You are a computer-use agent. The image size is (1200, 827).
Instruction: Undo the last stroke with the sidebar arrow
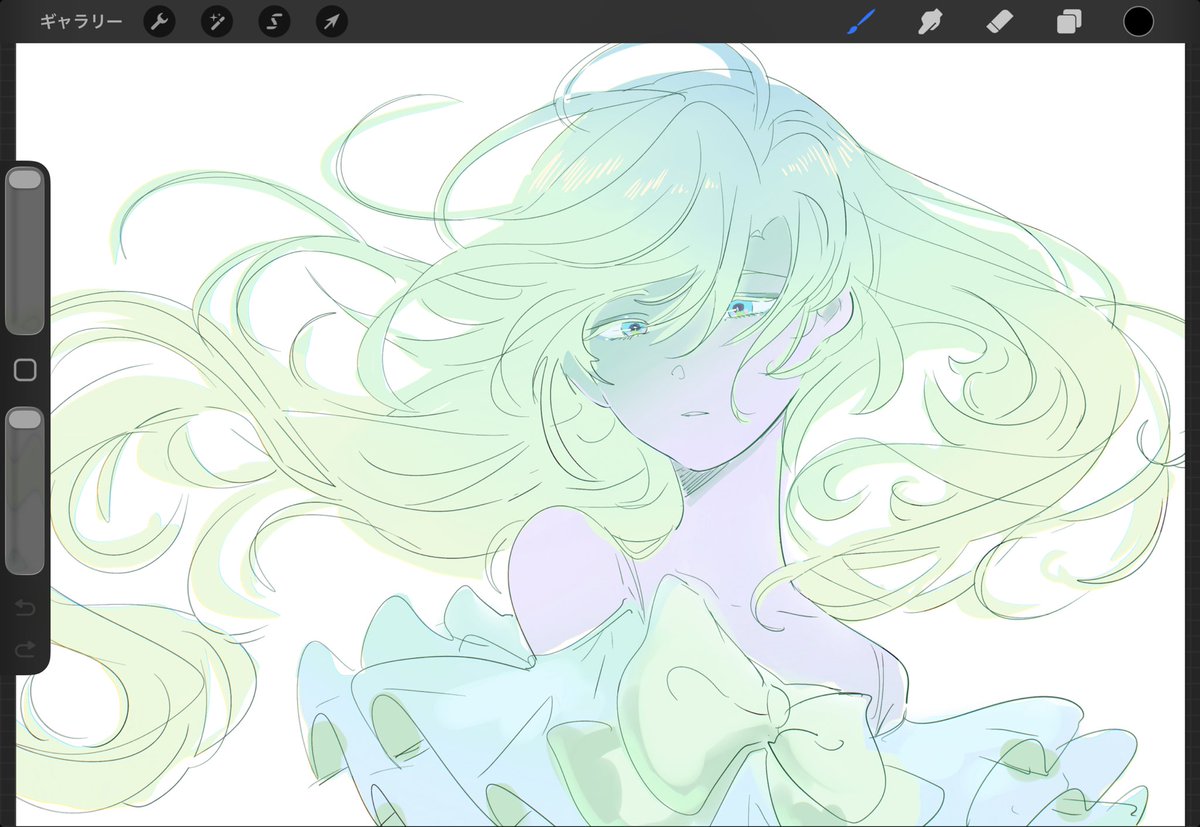pyautogui.click(x=25, y=608)
